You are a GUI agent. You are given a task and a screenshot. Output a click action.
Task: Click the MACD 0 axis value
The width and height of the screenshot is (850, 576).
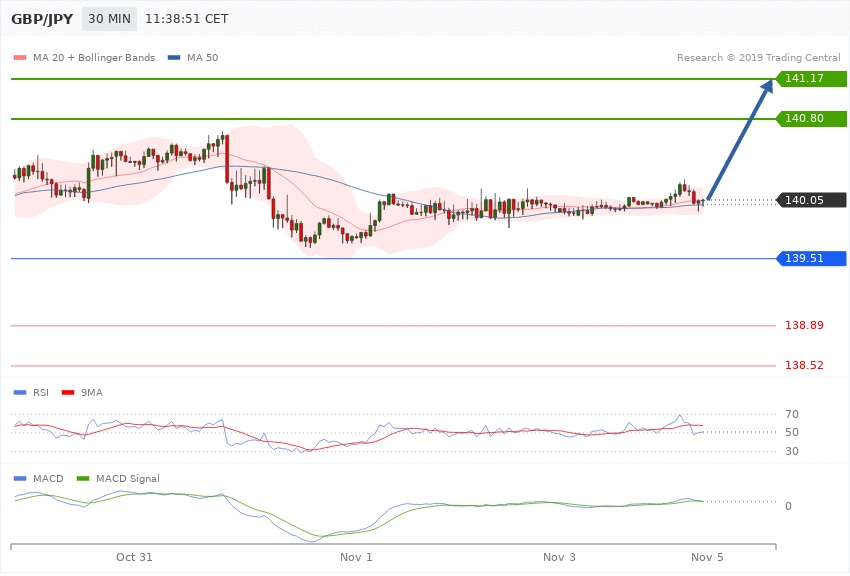coord(788,506)
